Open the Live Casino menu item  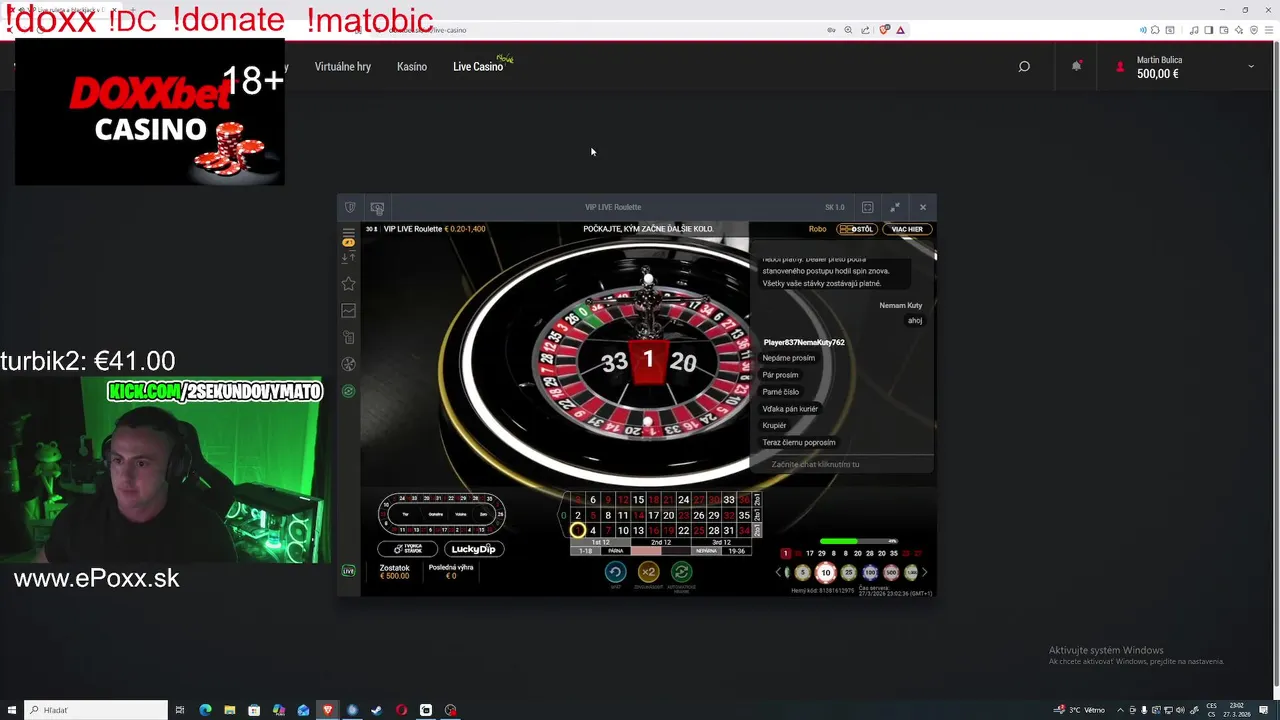coord(478,67)
